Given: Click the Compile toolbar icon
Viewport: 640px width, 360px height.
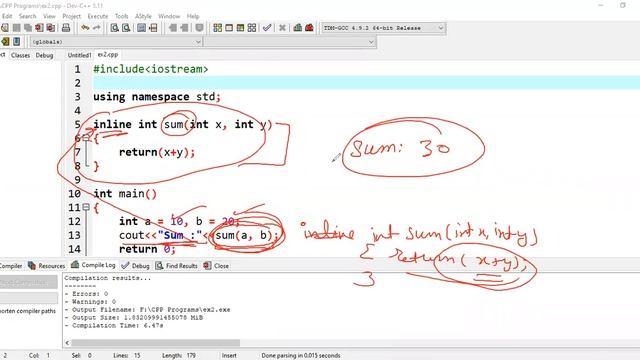Looking at the screenshot, I should click(x=218, y=28).
